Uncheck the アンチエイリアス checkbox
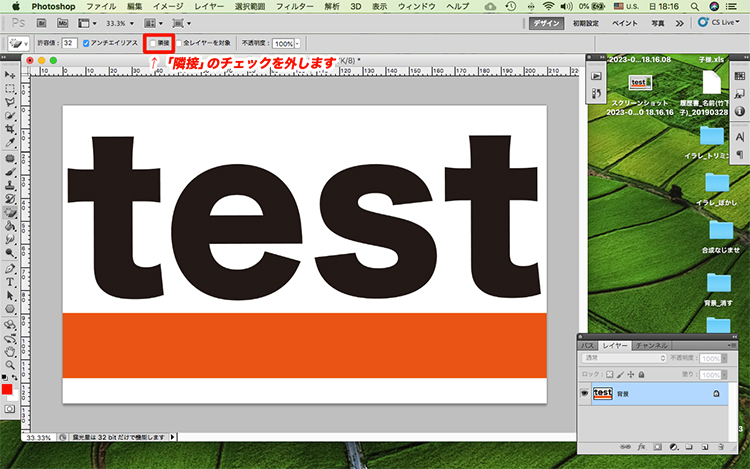Screen dimensions: 750x469 [87, 44]
